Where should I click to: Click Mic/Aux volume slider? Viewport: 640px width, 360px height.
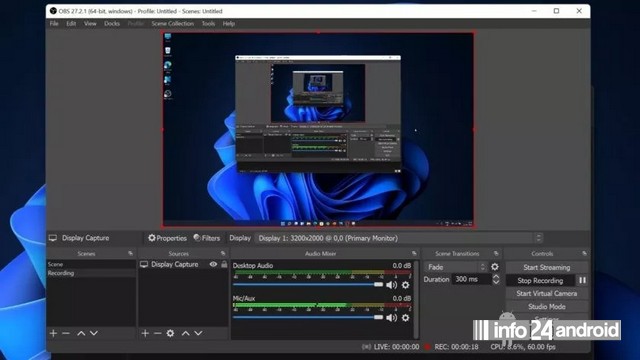tap(308, 317)
